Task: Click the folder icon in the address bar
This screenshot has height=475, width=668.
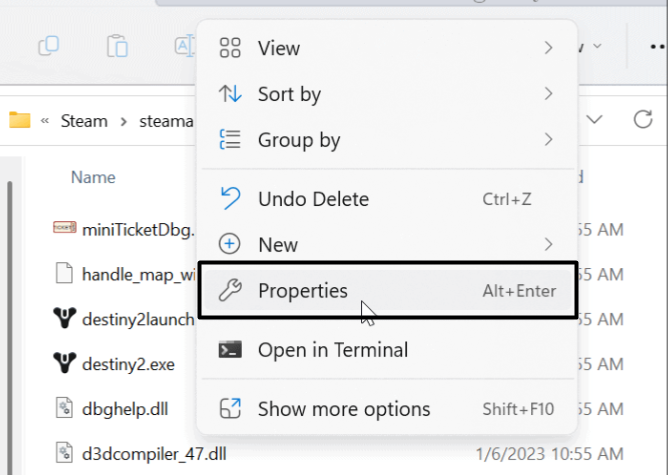Action: (x=20, y=121)
